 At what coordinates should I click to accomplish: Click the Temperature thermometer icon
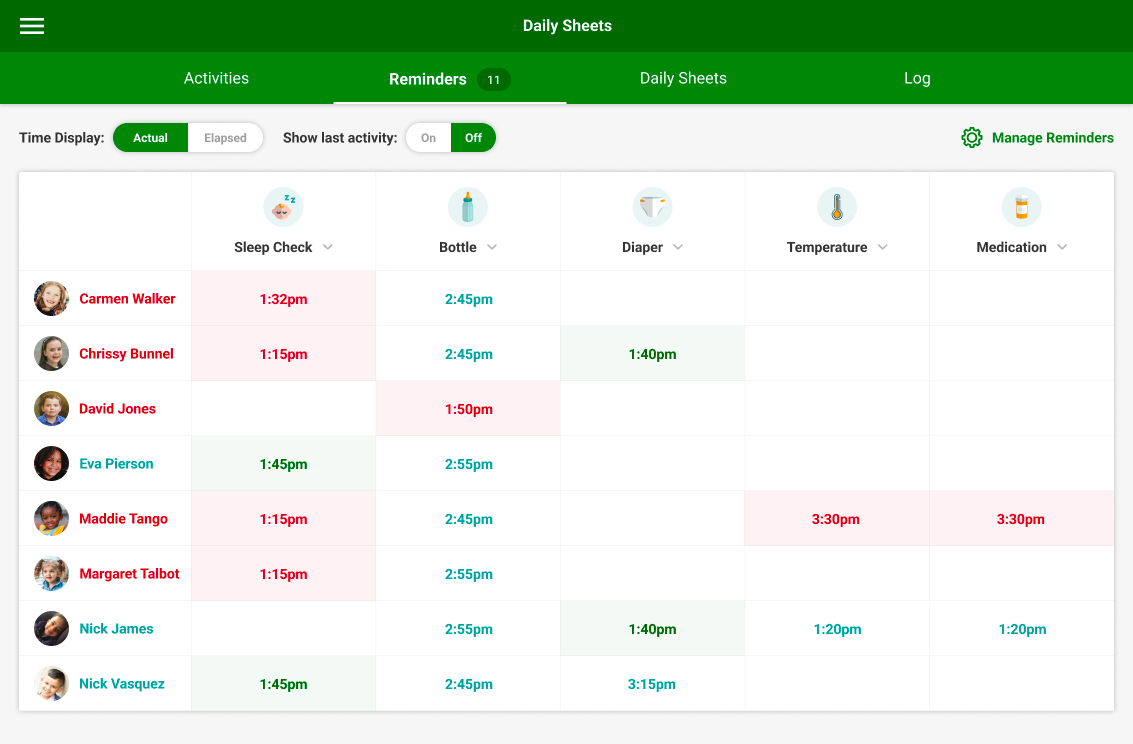pos(836,206)
